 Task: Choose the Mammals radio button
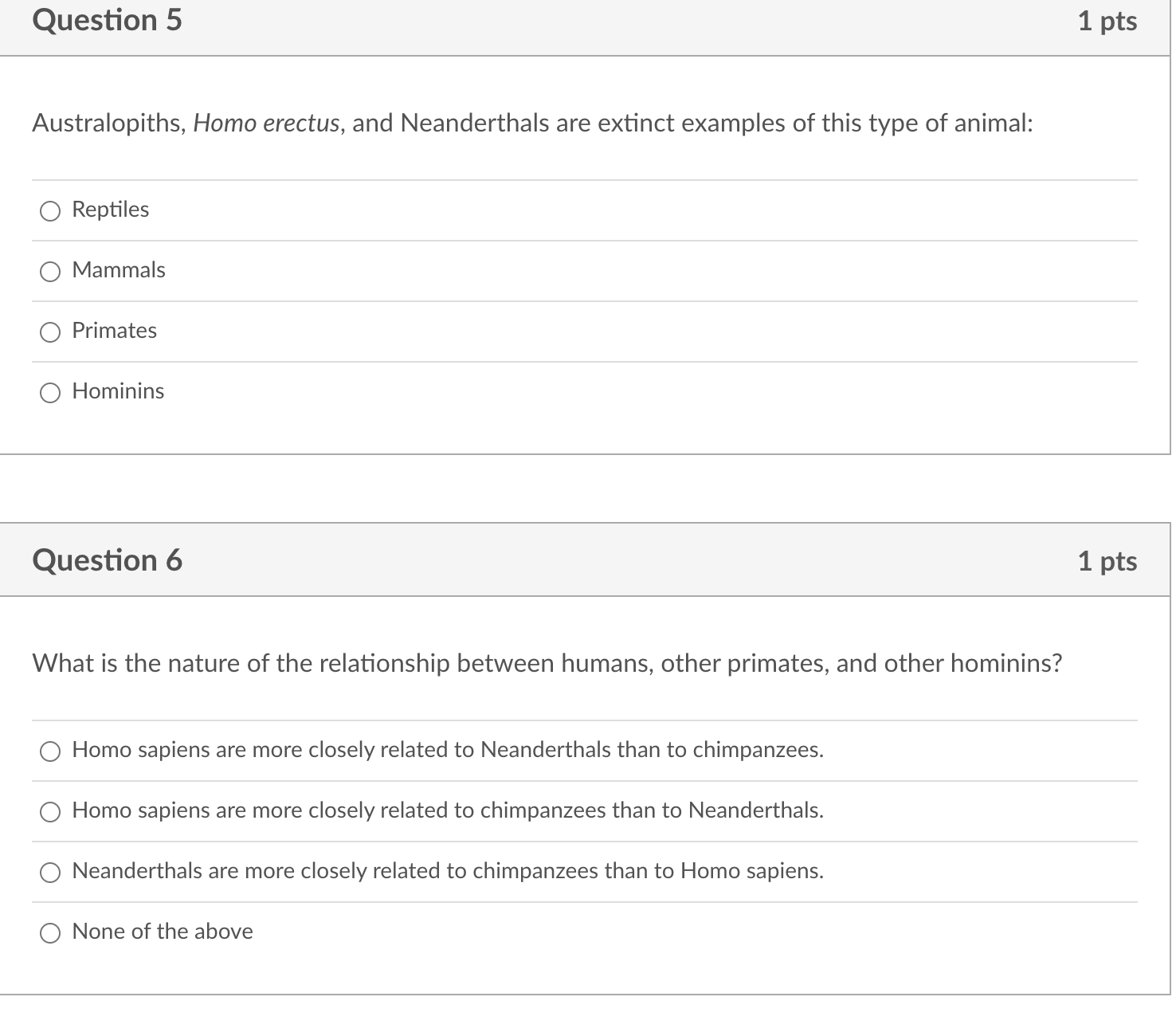point(50,271)
